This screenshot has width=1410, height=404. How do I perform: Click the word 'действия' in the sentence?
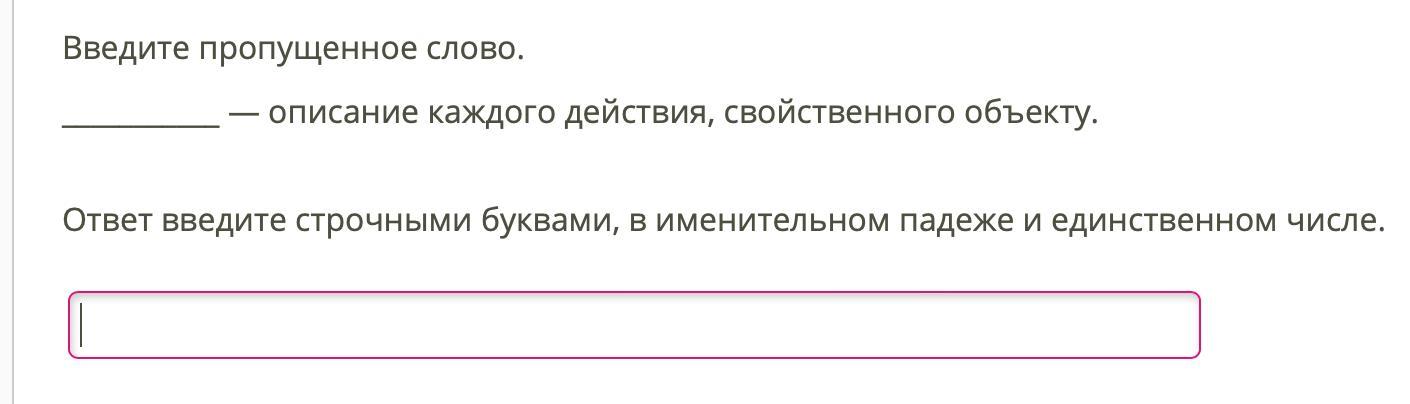[x=639, y=113]
